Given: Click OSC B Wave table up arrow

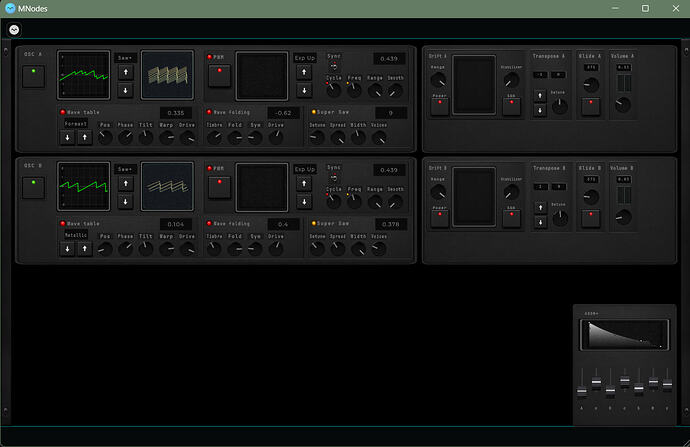Looking at the screenshot, I should pos(84,249).
